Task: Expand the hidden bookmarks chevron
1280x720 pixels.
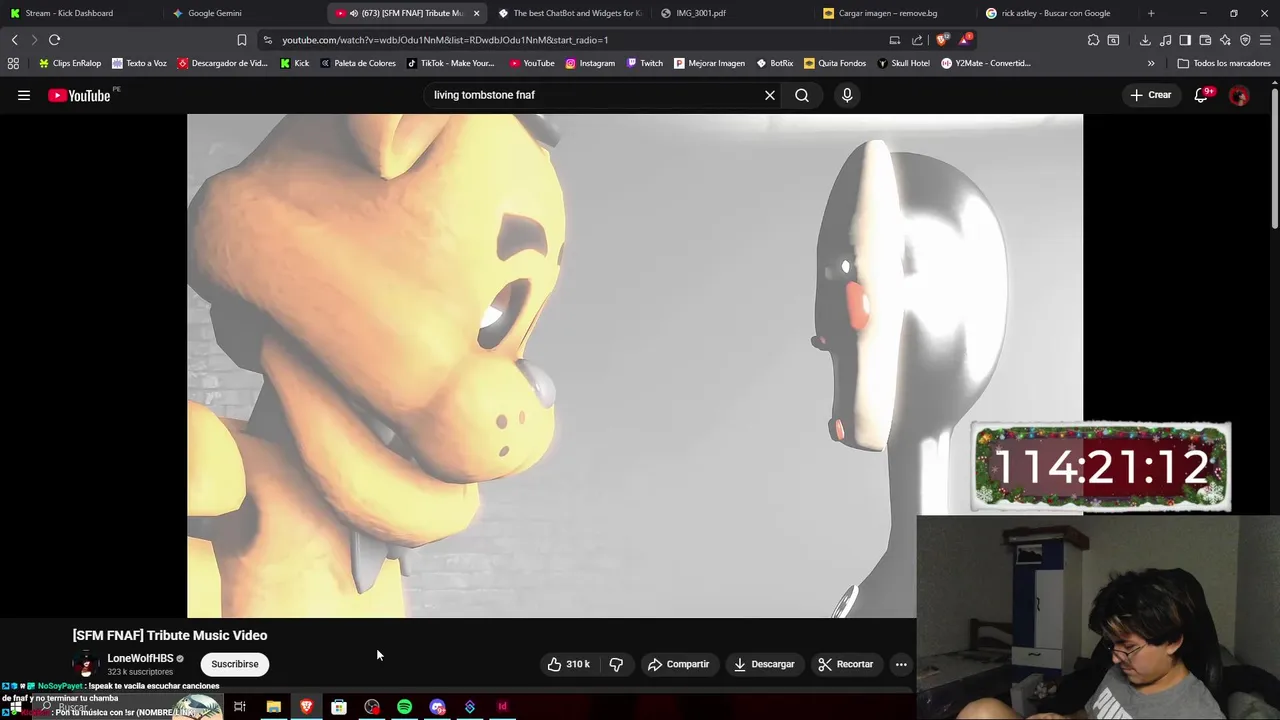Action: point(1151,63)
